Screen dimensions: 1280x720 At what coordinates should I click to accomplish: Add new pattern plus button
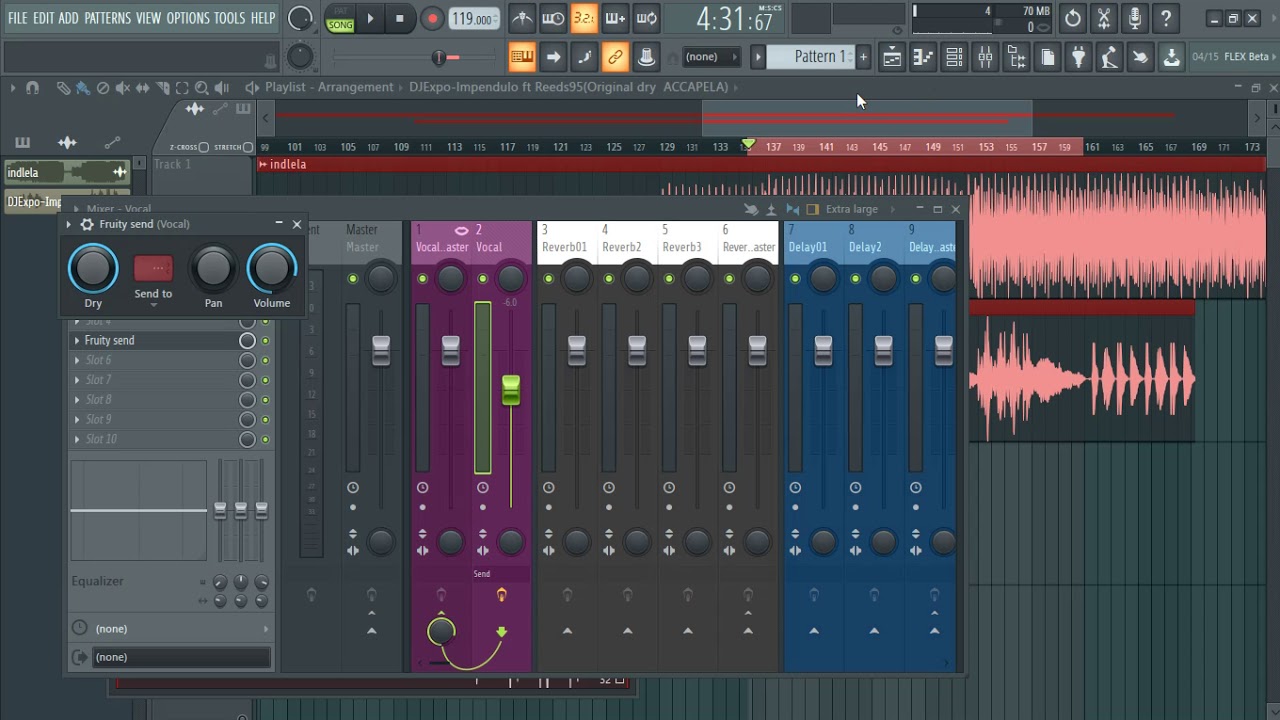[863, 57]
